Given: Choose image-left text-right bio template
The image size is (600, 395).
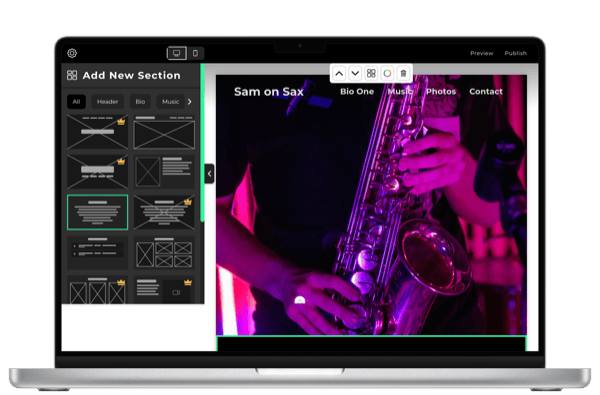Looking at the screenshot, I should point(164,172).
